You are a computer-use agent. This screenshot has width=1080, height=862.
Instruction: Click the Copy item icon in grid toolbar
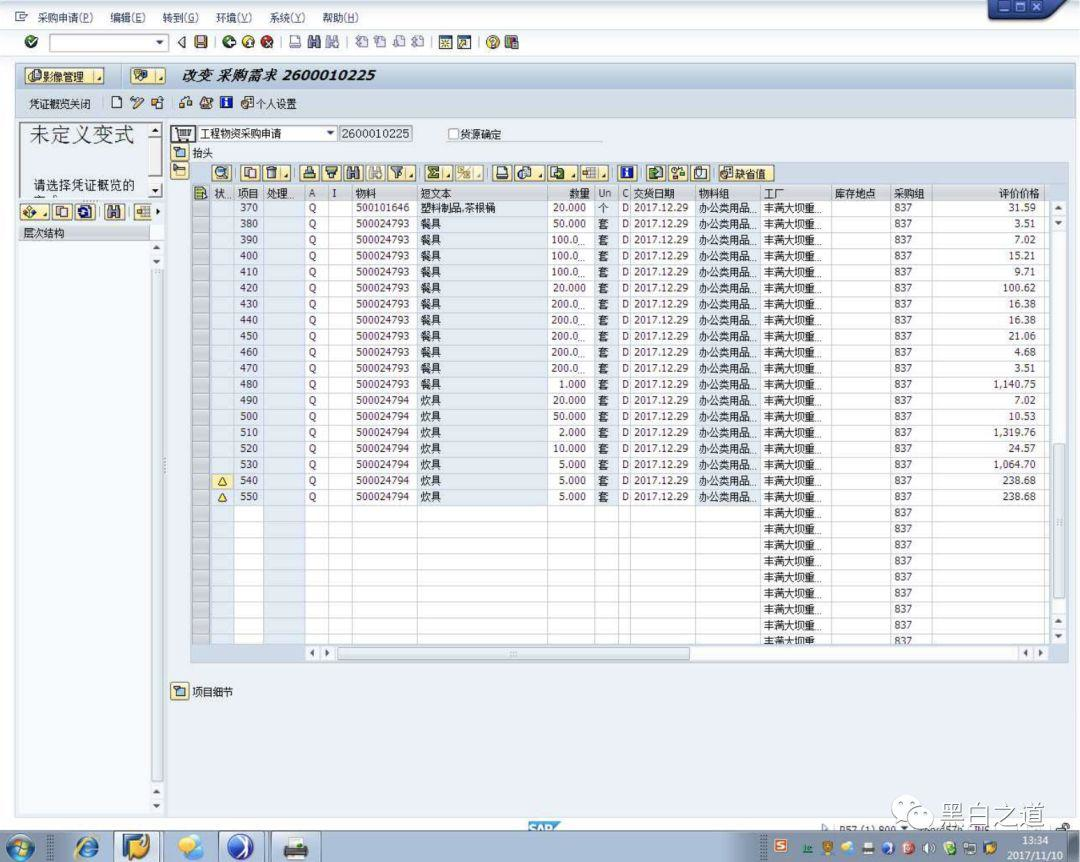click(250, 173)
